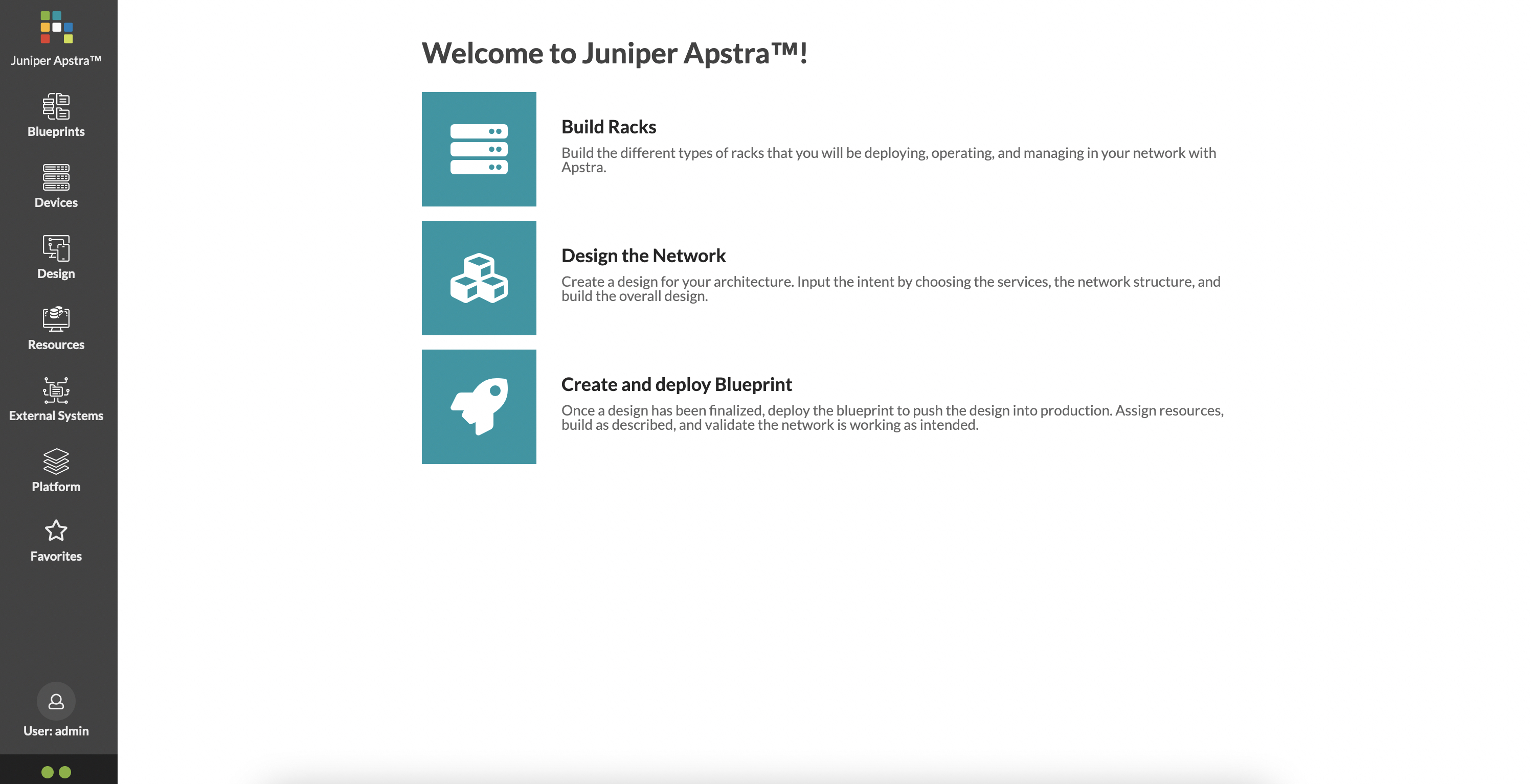
Task: Open the Blueprints sidebar icon
Action: coord(56,106)
